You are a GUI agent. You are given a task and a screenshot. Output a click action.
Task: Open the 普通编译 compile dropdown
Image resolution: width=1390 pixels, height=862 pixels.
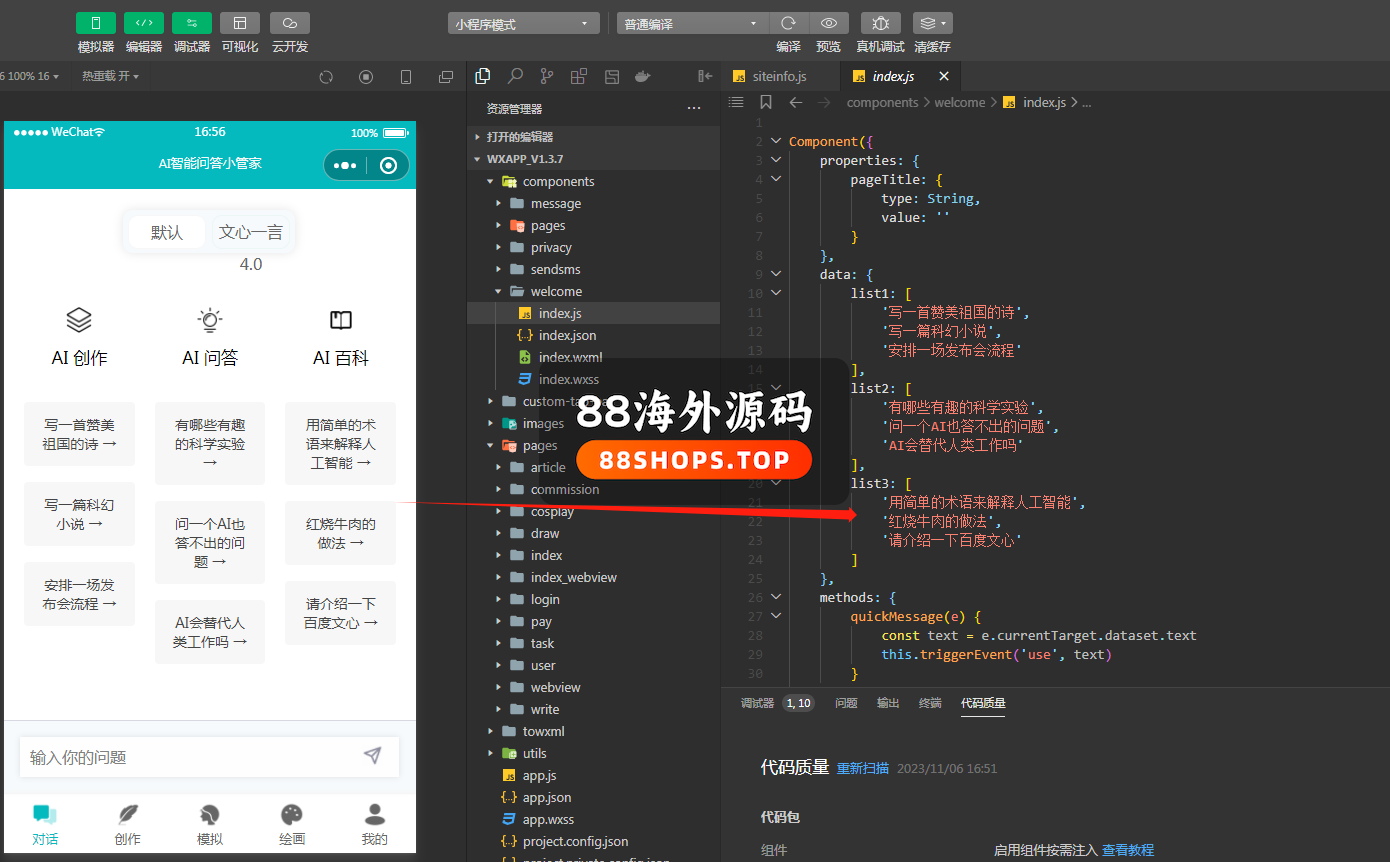coord(692,24)
